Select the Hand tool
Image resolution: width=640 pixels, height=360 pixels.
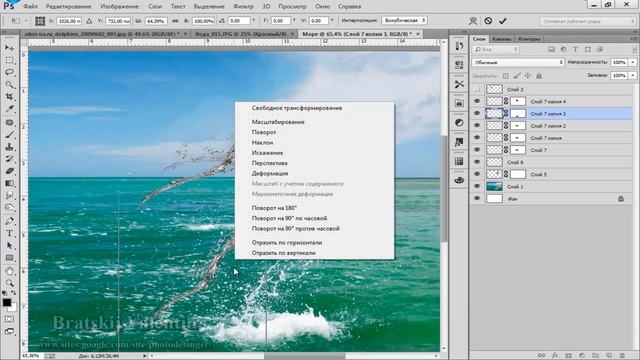point(9,271)
